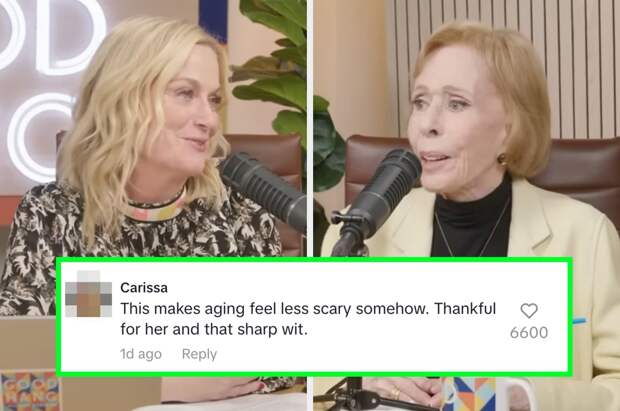The image size is (620, 411).
Task: Select the 6600 like count
Action: [x=529, y=333]
